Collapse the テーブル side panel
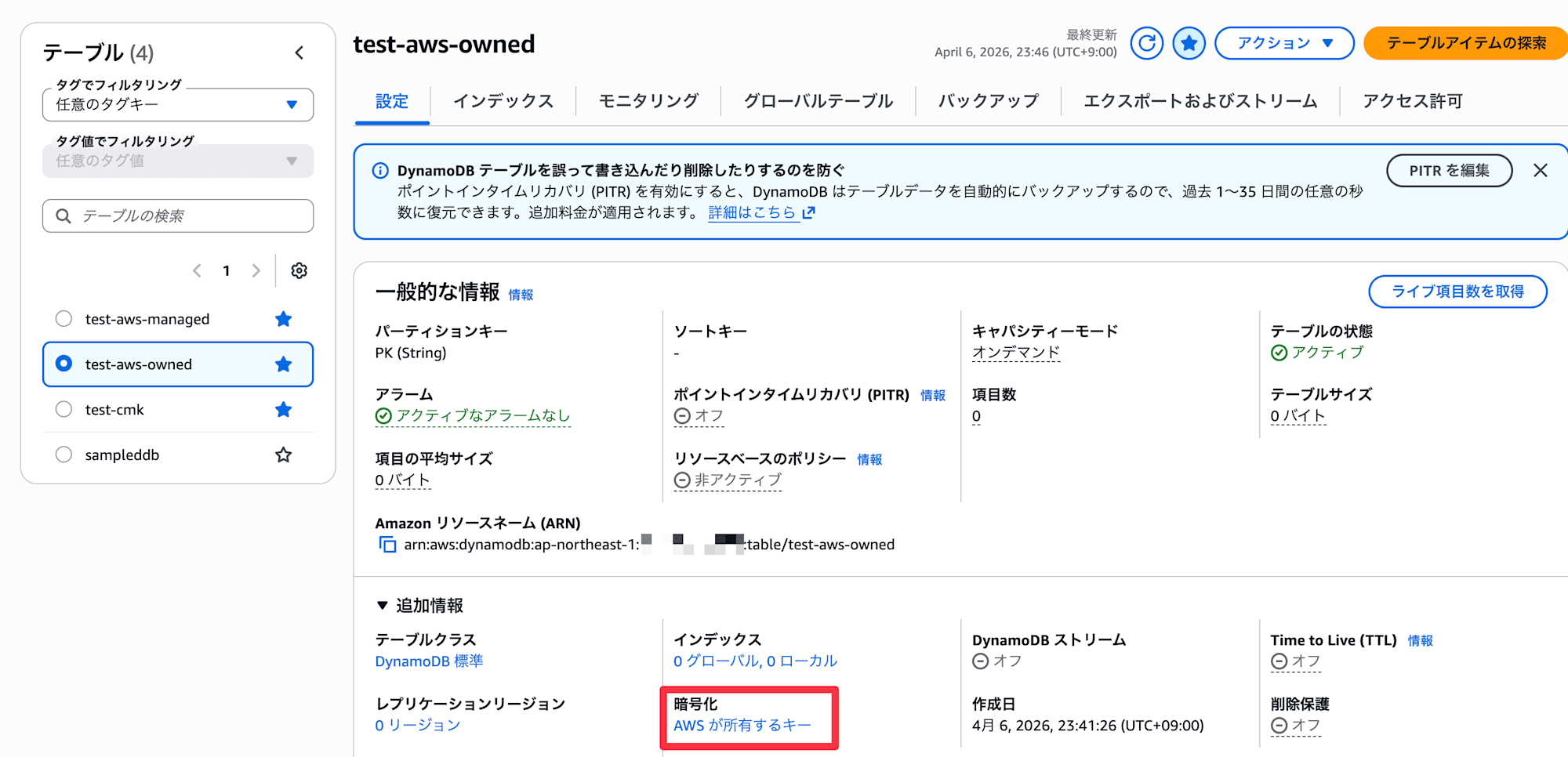The width and height of the screenshot is (1568, 757). pyautogui.click(x=299, y=53)
